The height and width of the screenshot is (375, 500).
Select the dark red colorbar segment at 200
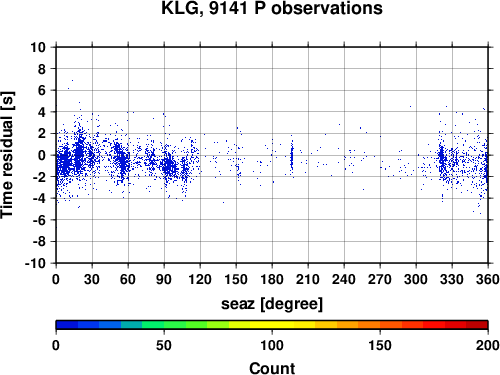coord(477,325)
